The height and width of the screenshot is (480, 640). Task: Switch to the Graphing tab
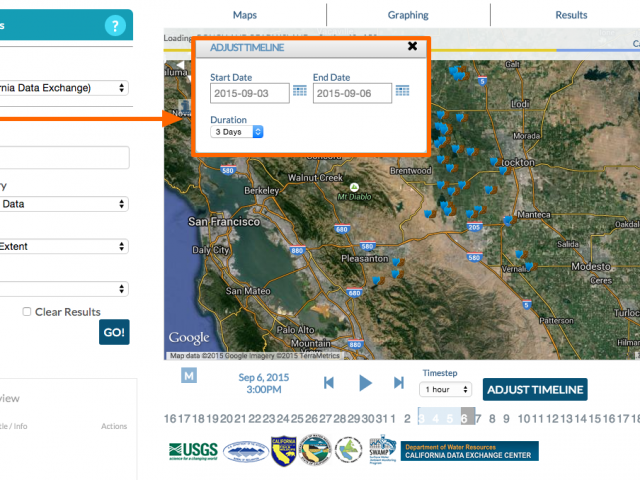(408, 15)
